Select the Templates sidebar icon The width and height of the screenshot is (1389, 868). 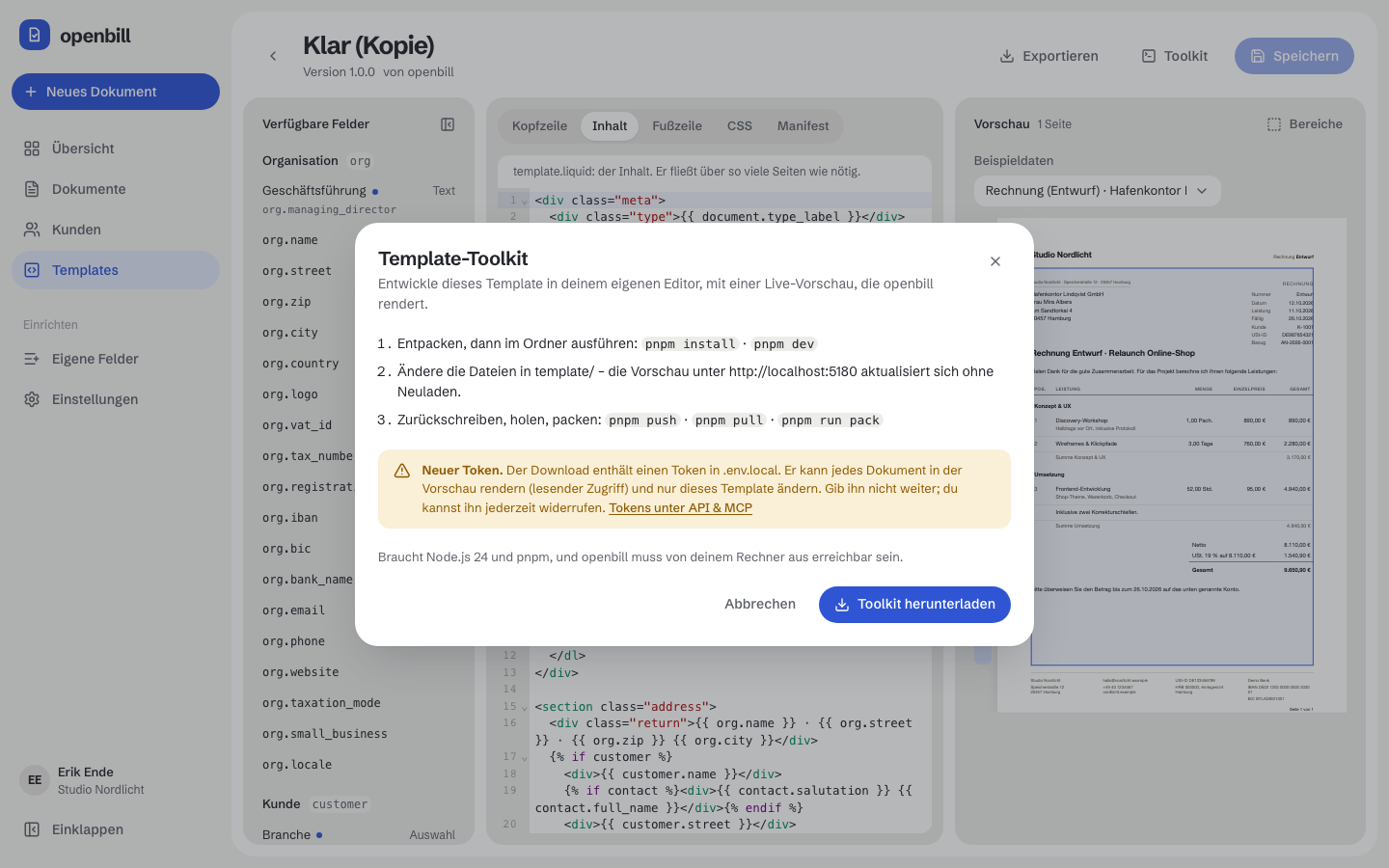[32, 270]
